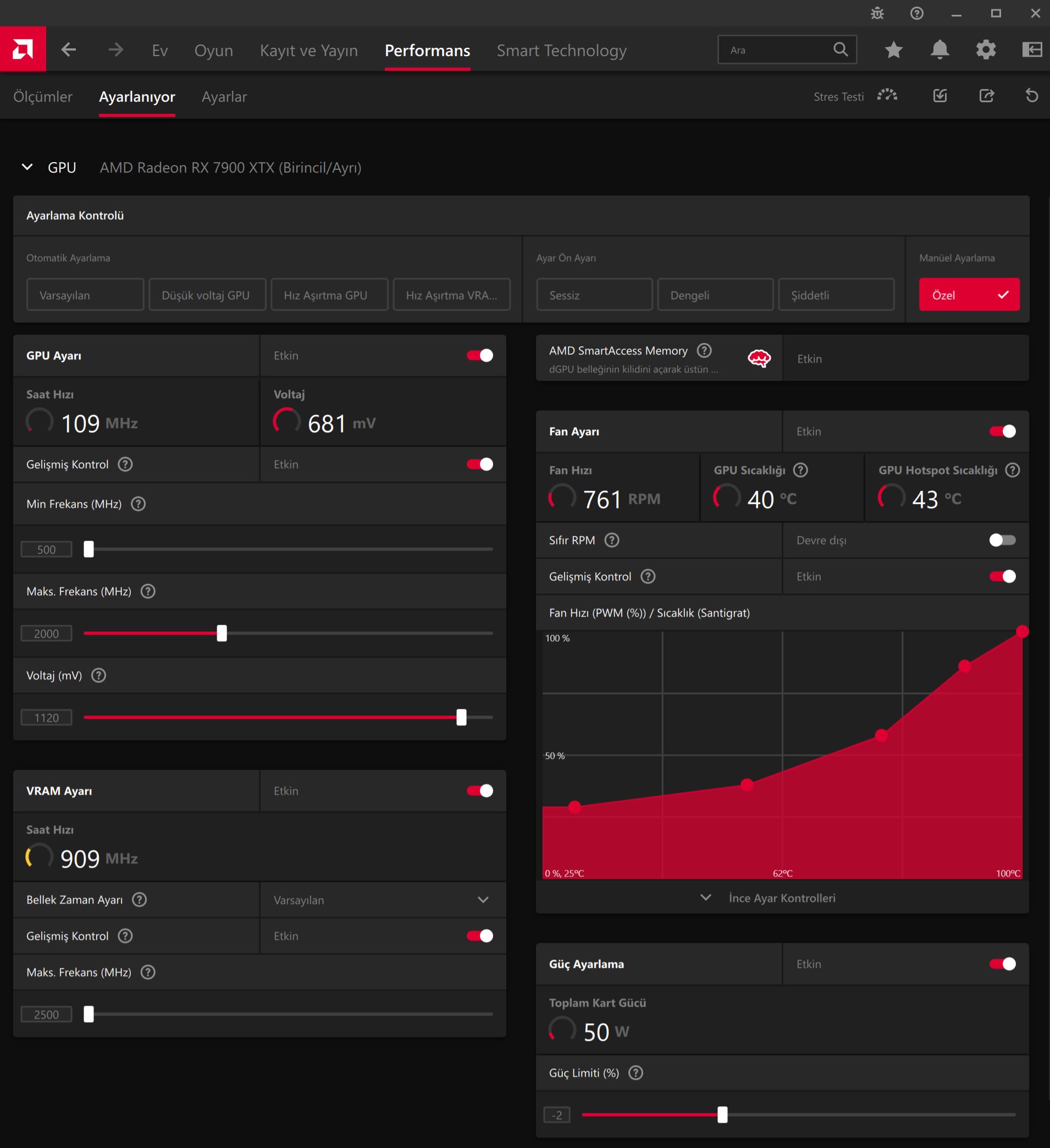Click the Güç Limiti -2 value box
Viewport: 1050px width, 1148px height.
point(557,1115)
